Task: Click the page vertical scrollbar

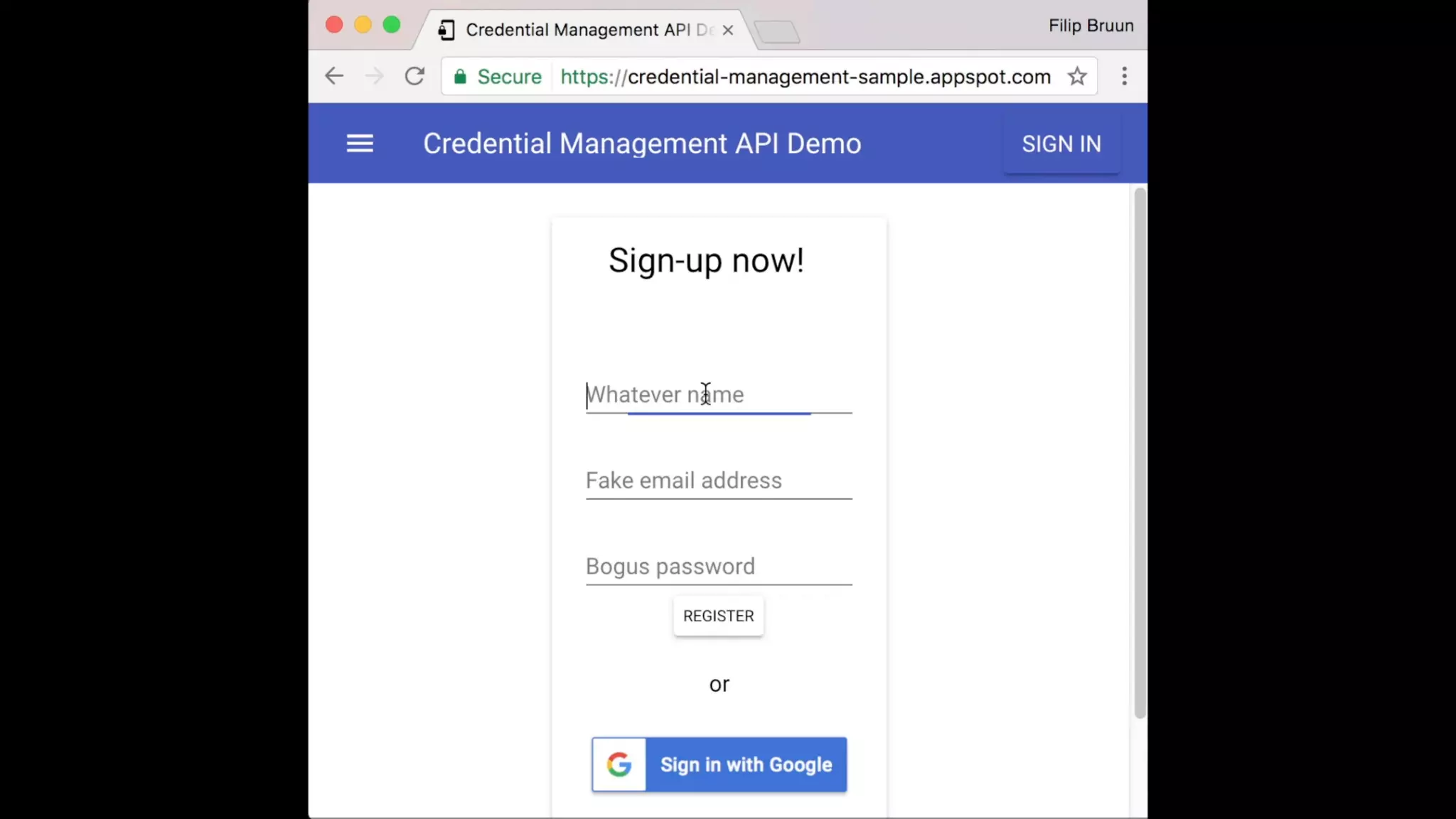Action: click(x=1140, y=453)
